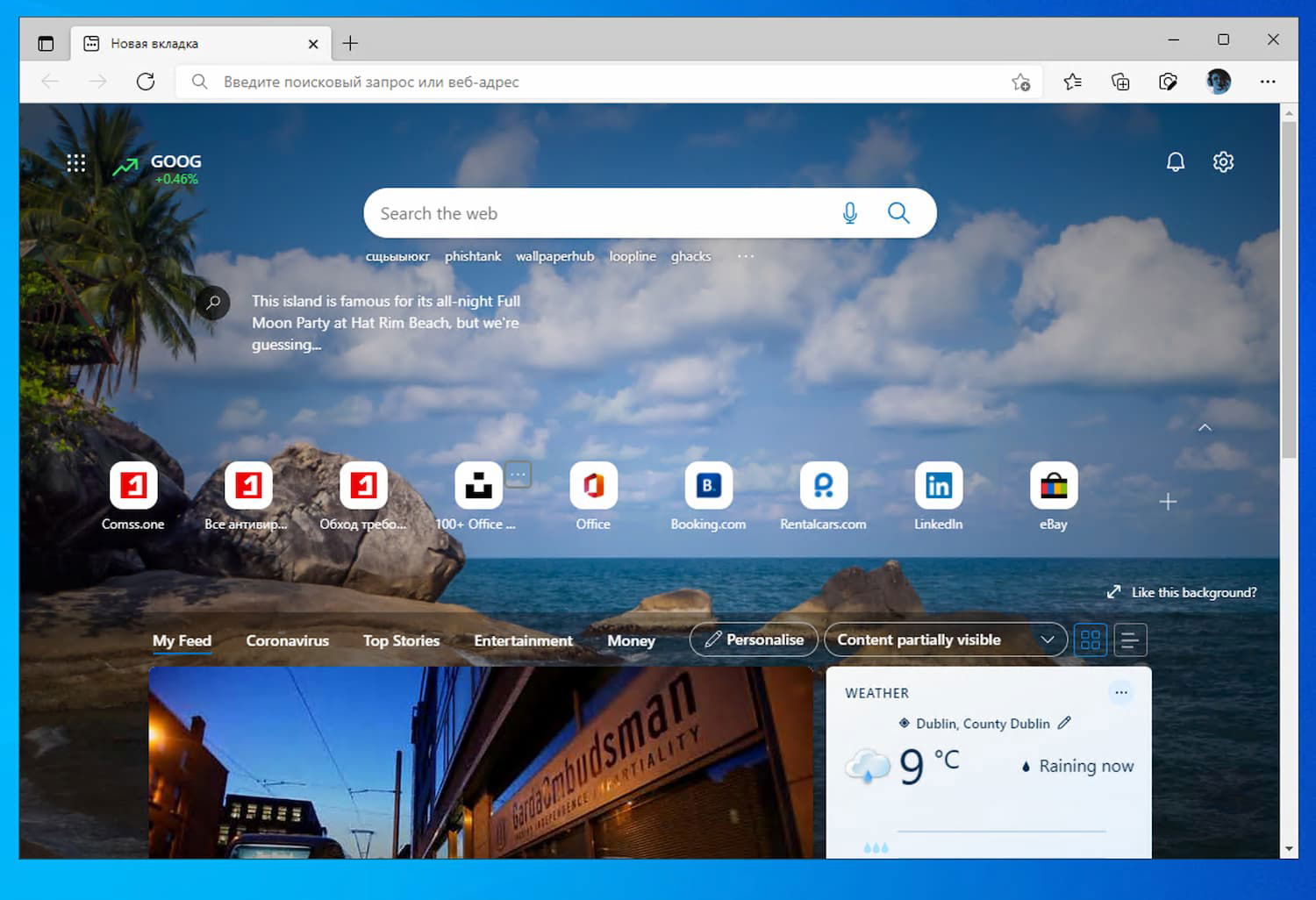Refresh the current page
Screen dimensions: 1316x900
click(146, 82)
